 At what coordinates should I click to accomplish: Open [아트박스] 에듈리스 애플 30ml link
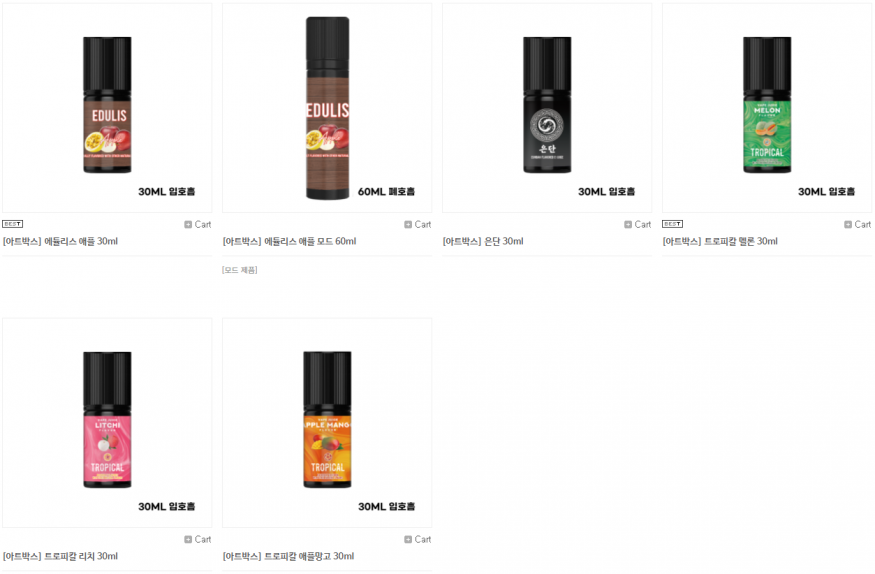(x=60, y=242)
